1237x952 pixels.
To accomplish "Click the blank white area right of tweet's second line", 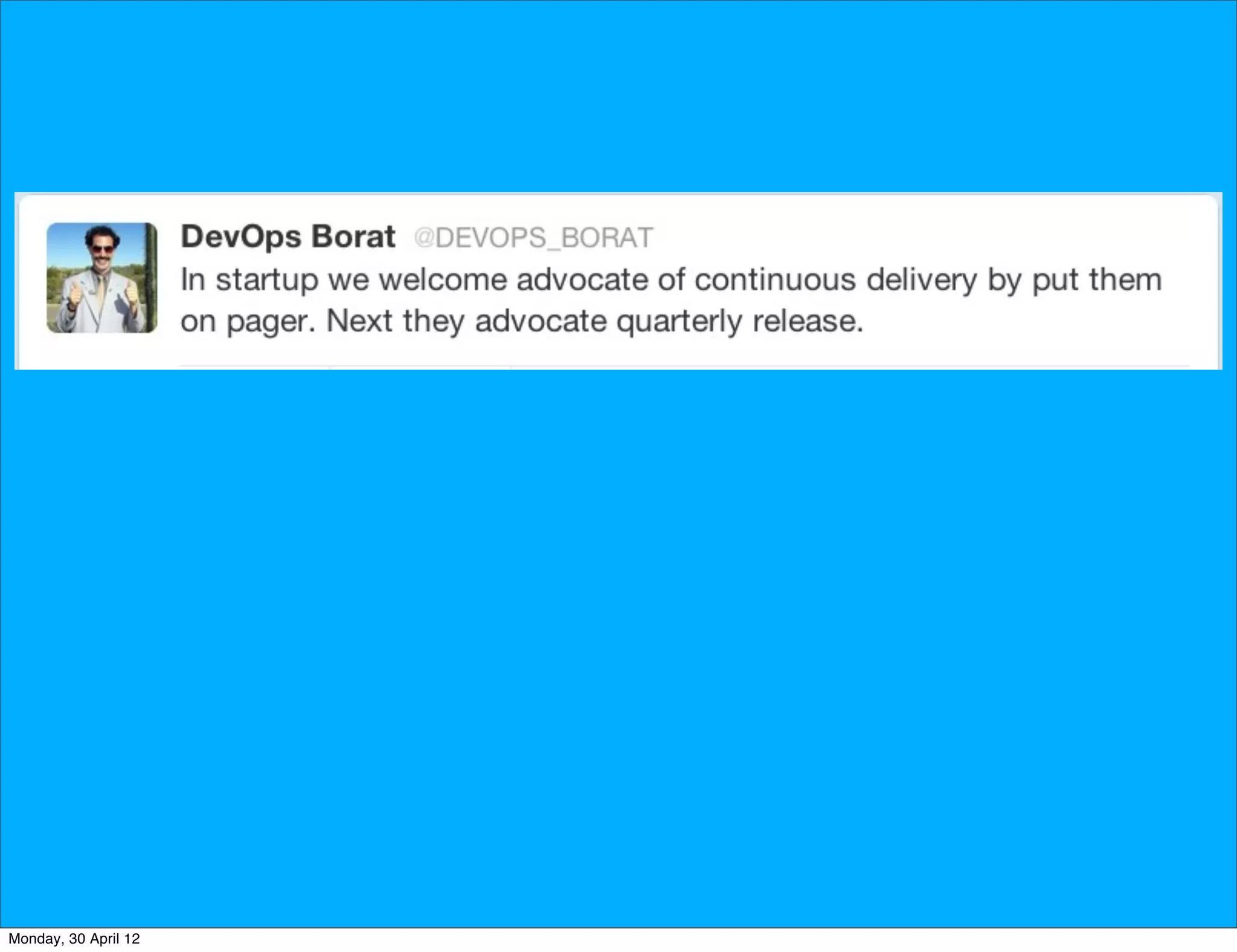I will (x=1027, y=321).
